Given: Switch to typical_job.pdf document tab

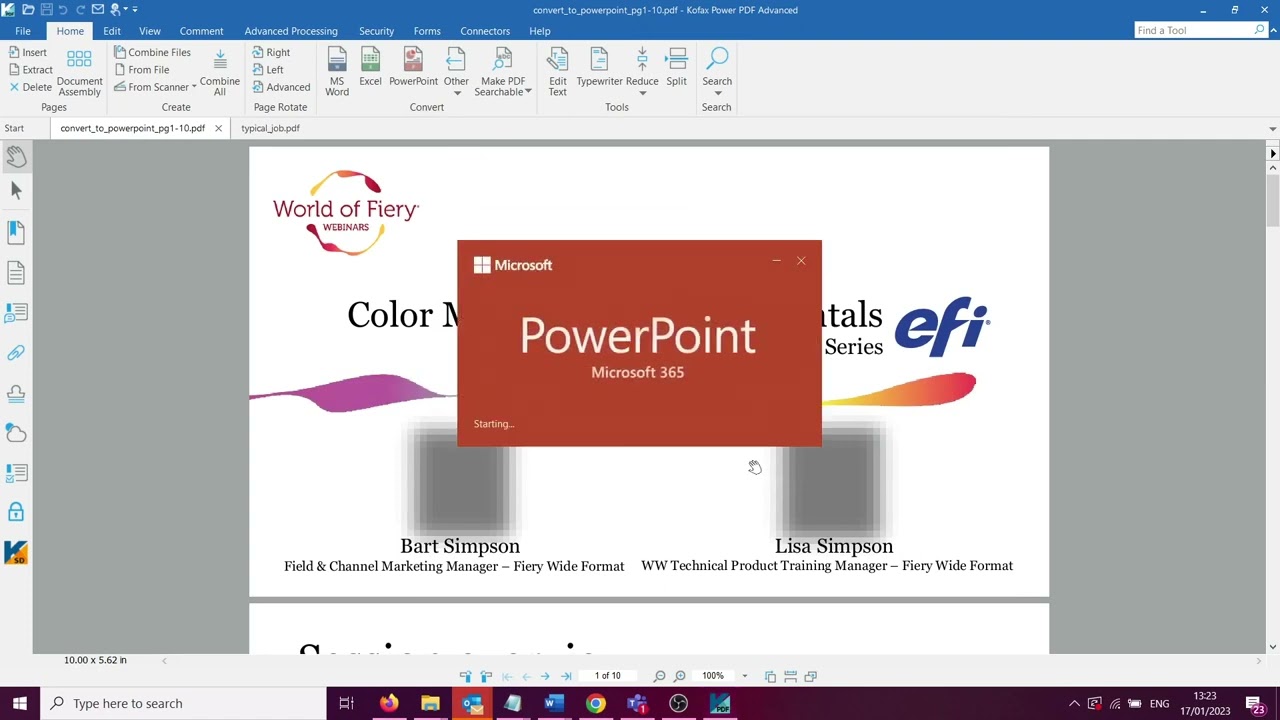Looking at the screenshot, I should click(x=270, y=128).
